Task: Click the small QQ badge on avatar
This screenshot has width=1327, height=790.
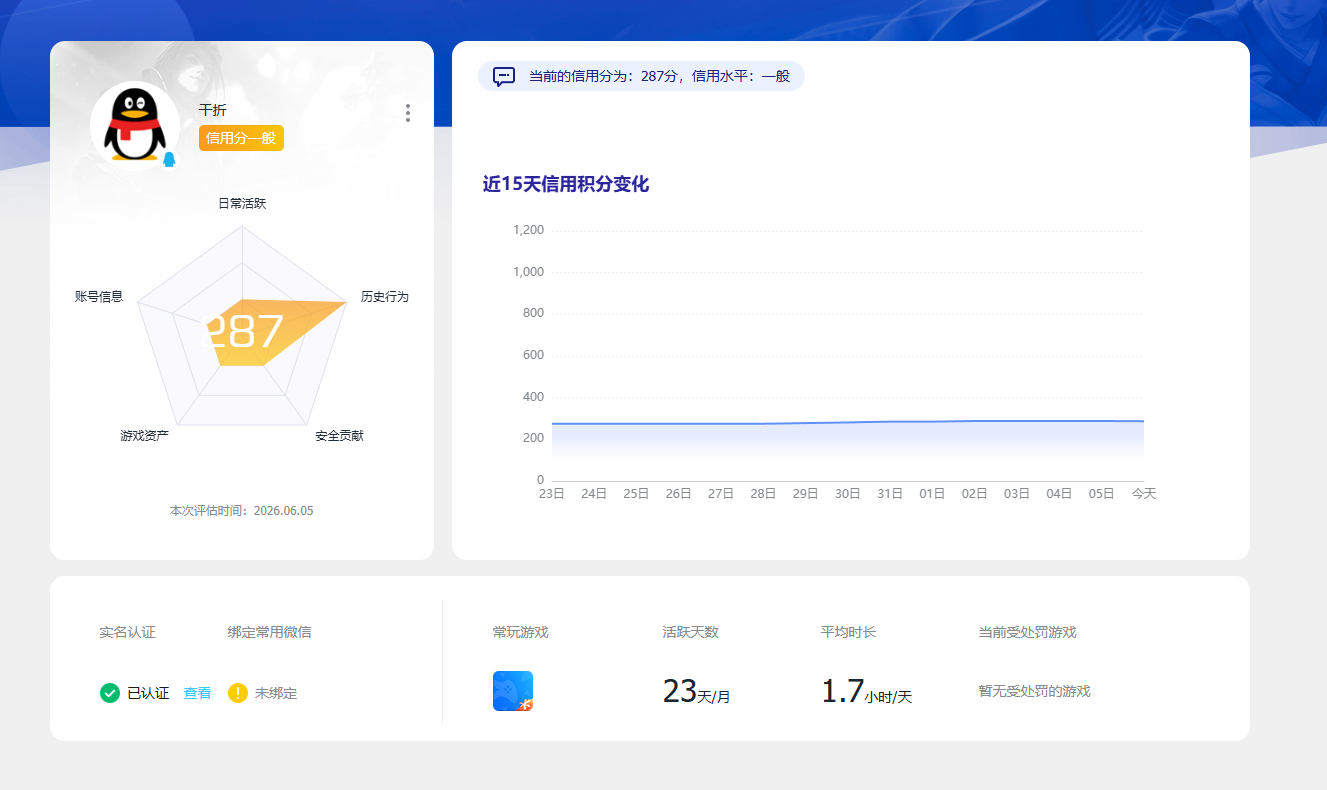Action: pyautogui.click(x=169, y=159)
